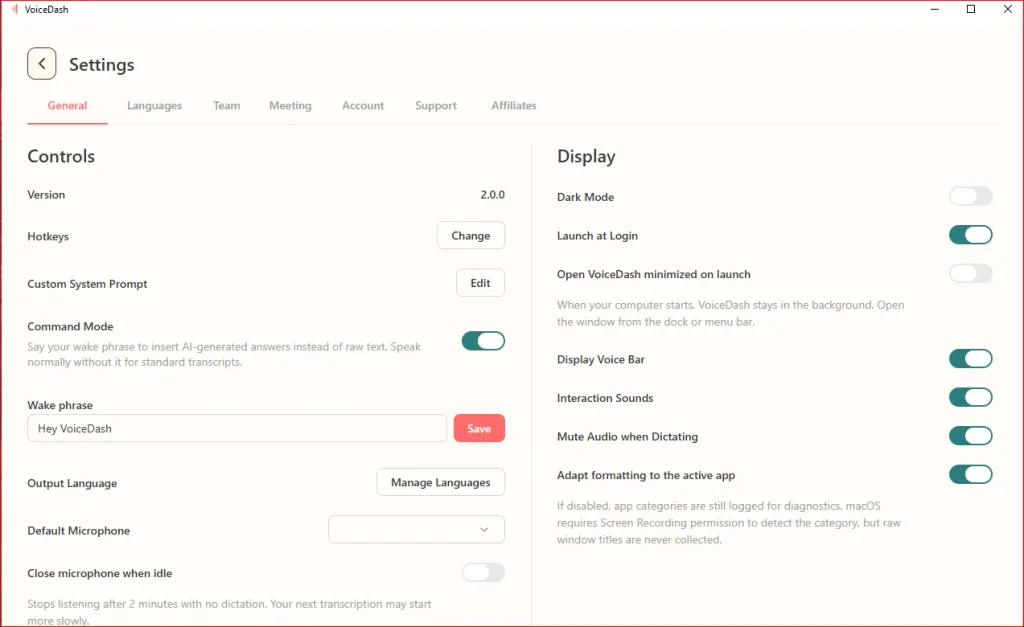1024x627 pixels.
Task: Click the Controls section heading
Action: (x=61, y=156)
